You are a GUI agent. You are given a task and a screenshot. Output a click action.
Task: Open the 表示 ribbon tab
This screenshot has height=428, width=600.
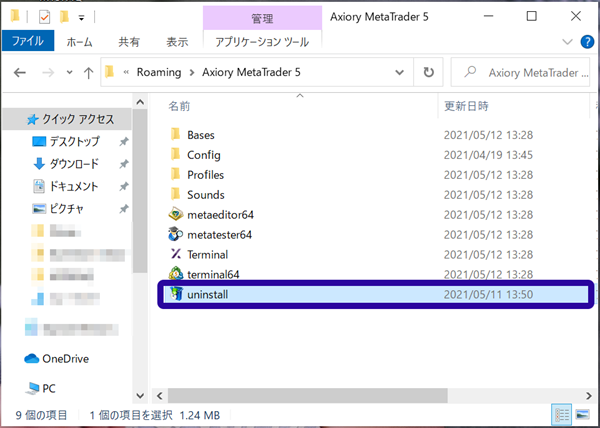click(x=177, y=42)
